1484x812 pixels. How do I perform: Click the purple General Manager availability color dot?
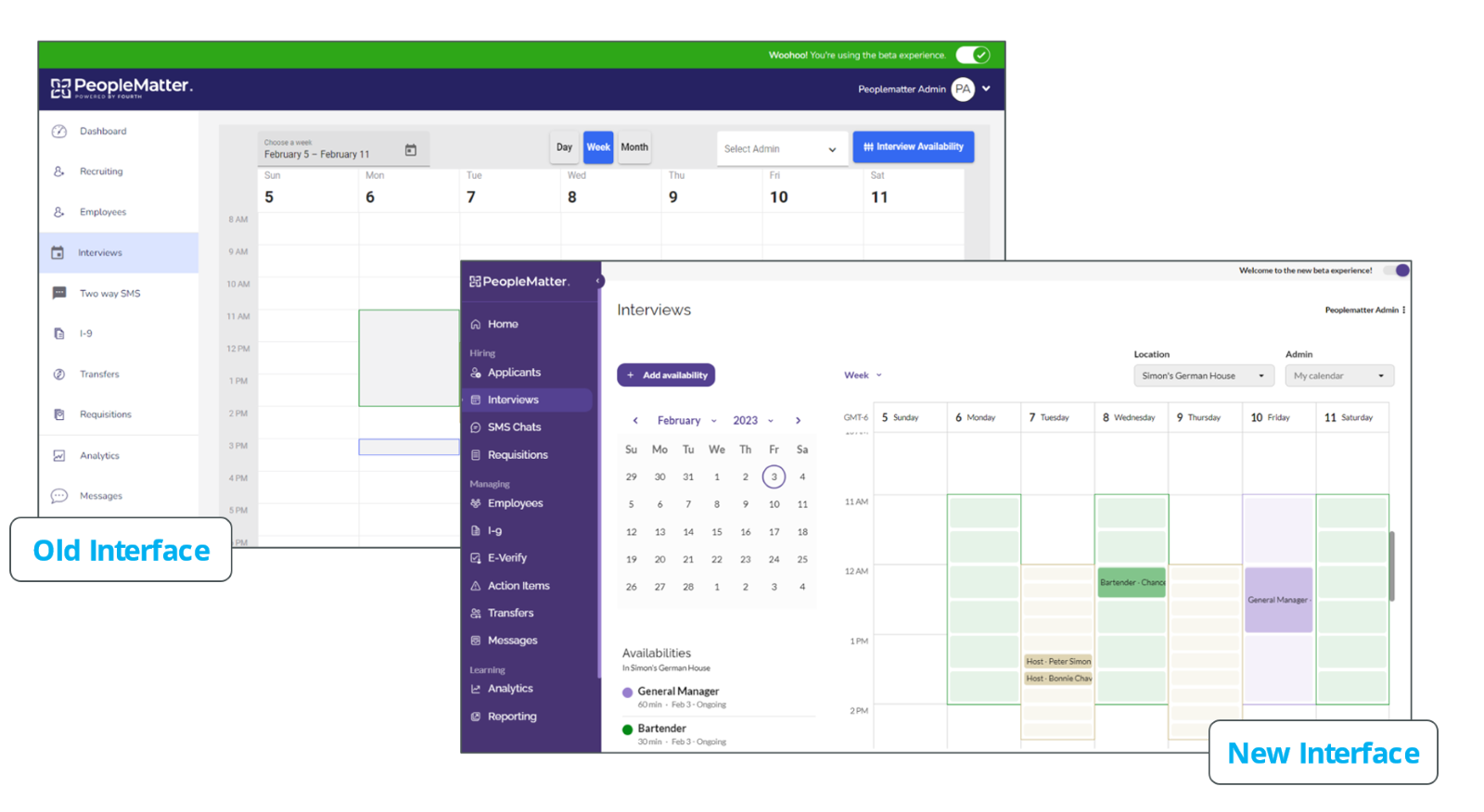(x=628, y=692)
